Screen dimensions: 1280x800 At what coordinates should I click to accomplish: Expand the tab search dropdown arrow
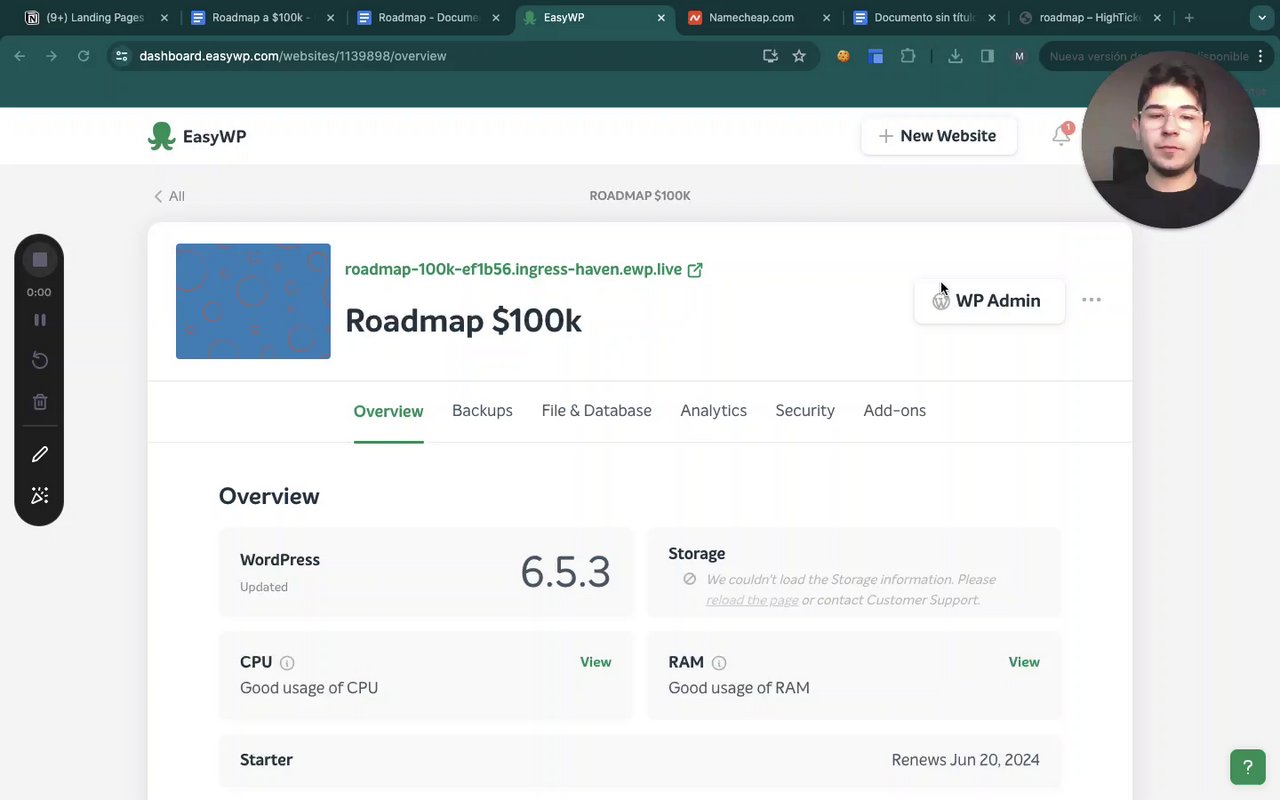1262,18
